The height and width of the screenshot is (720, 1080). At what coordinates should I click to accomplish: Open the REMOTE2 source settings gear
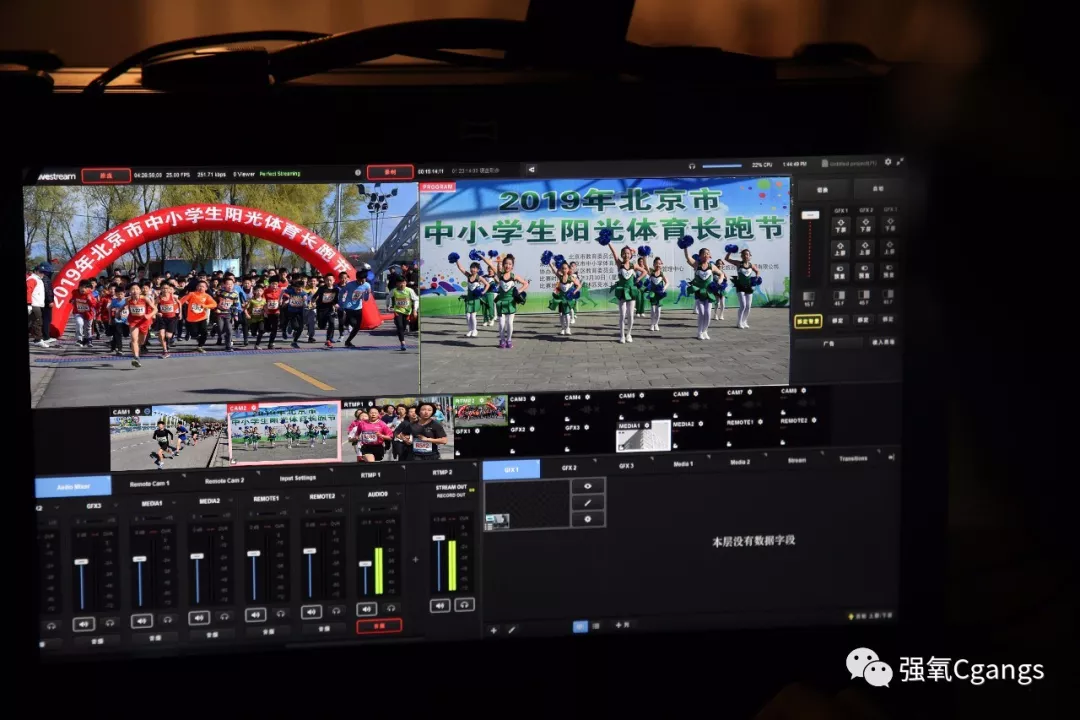coord(814,420)
